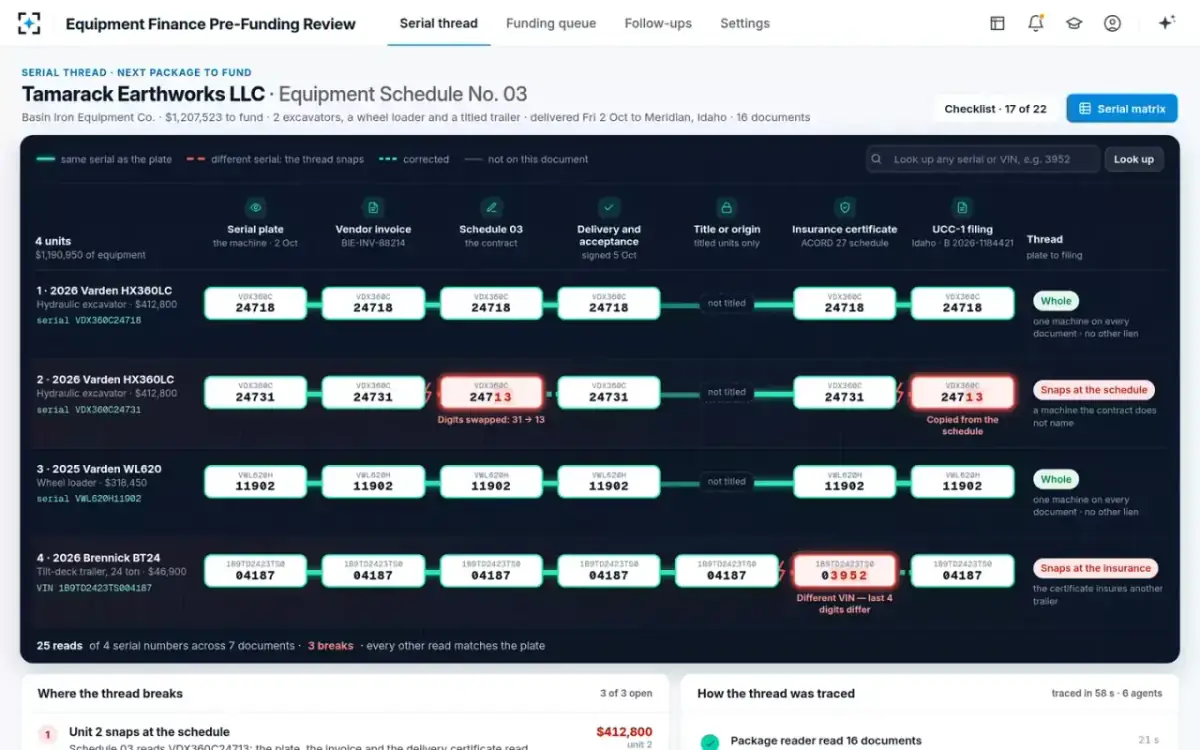Select unit 2 Serial plate cell 24731
The image size is (1200, 750).
coord(255,391)
